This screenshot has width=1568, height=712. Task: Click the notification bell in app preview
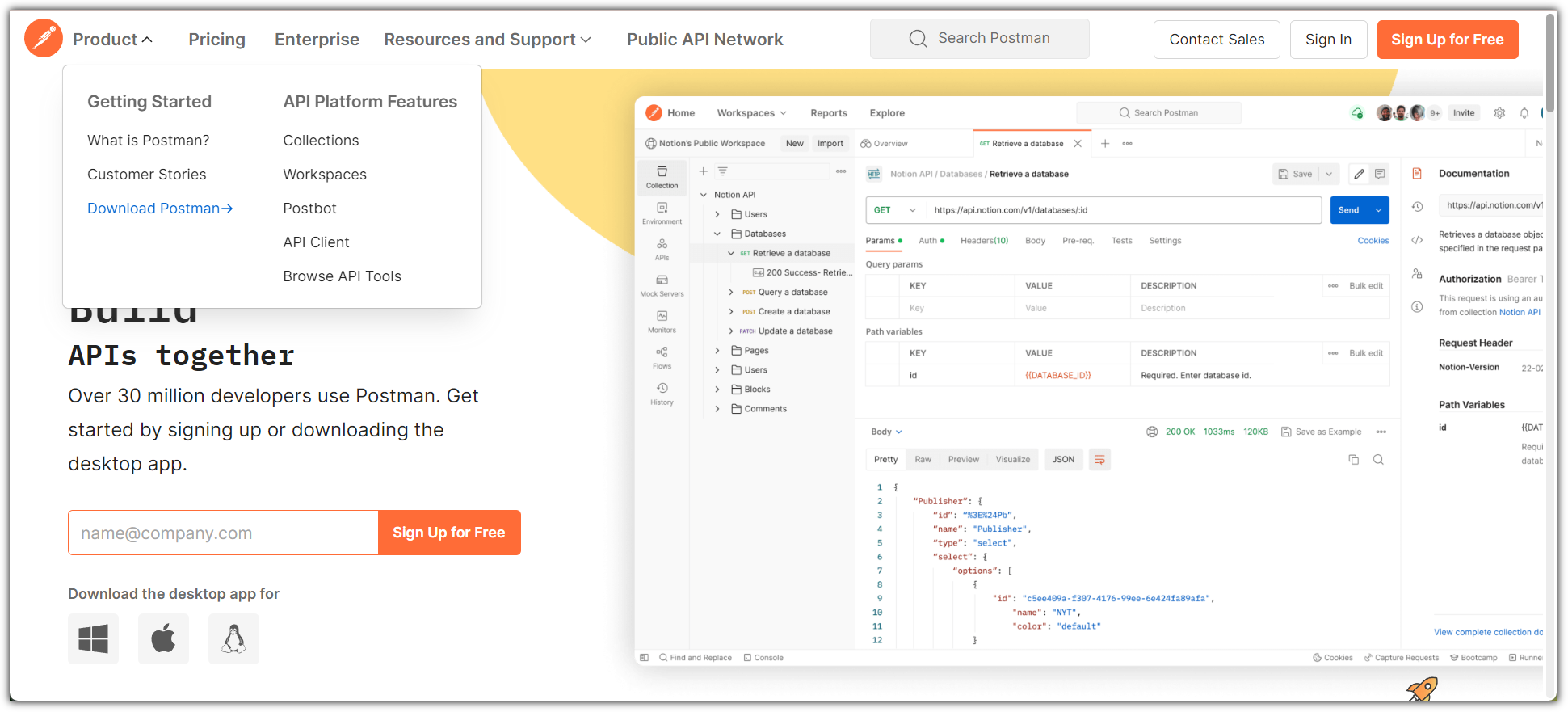point(1524,113)
